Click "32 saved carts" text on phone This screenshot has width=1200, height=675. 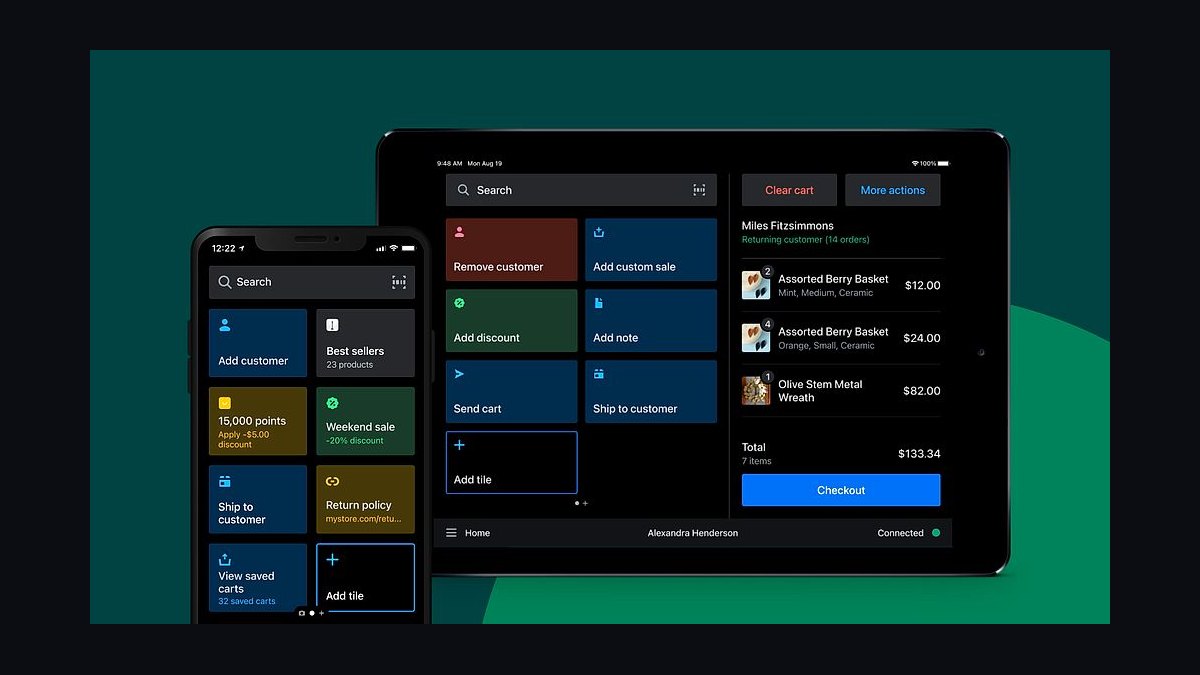[247, 601]
